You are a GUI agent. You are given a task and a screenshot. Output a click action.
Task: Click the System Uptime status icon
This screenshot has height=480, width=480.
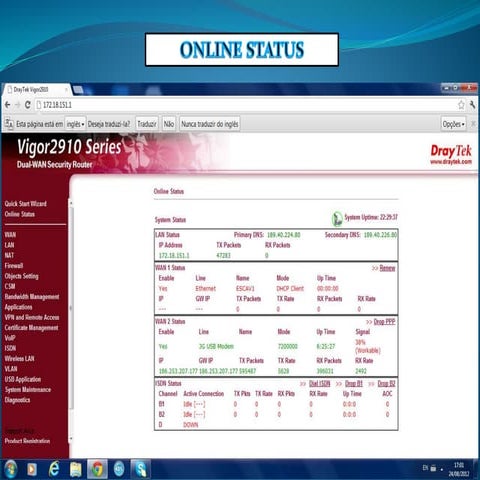coord(337,219)
